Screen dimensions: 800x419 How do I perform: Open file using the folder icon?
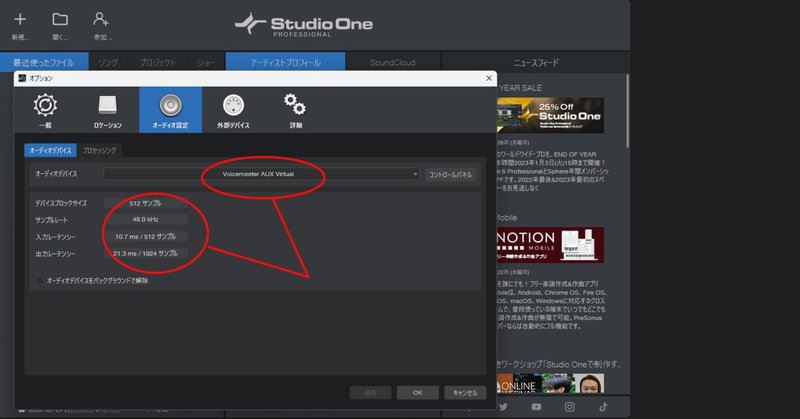tap(60, 20)
